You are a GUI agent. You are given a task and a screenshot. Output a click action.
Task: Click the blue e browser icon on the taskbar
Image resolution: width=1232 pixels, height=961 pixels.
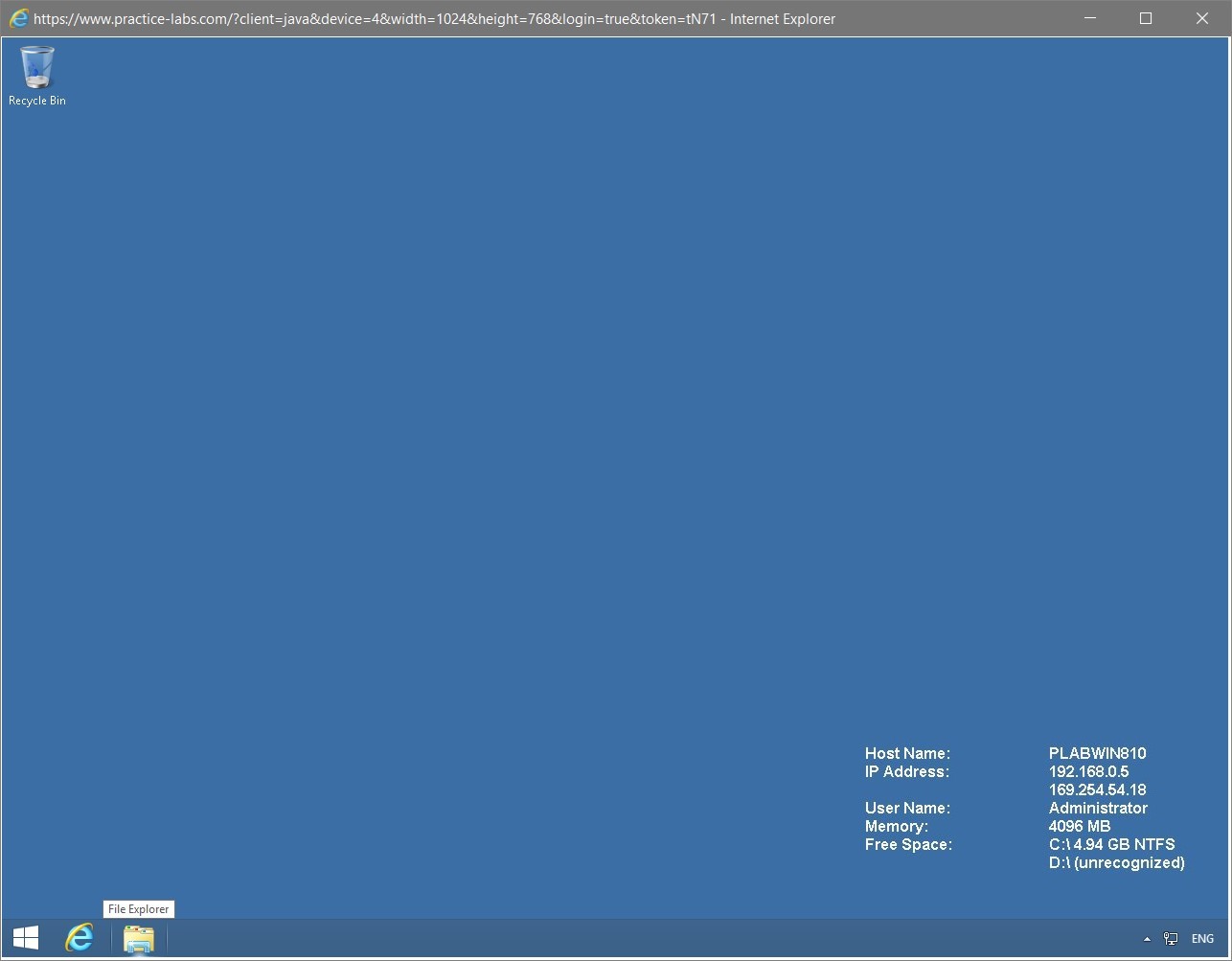80,938
